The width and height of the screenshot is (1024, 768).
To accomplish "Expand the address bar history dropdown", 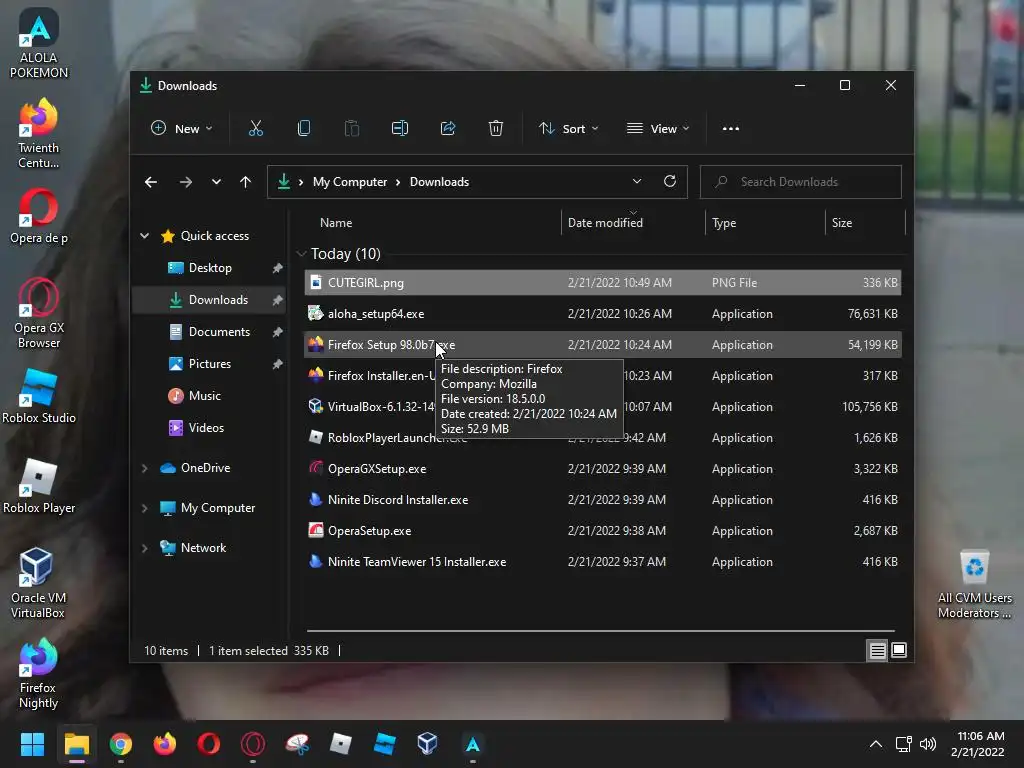I will 637,182.
